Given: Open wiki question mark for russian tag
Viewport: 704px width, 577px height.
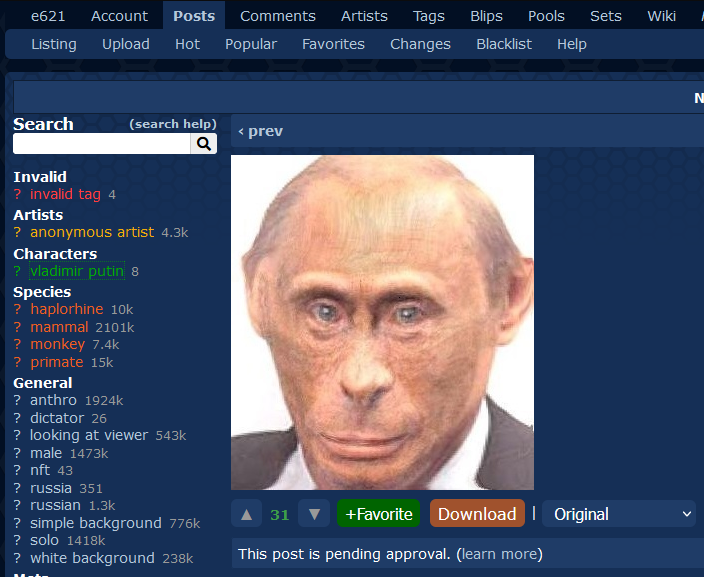Looking at the screenshot, I should point(17,505).
